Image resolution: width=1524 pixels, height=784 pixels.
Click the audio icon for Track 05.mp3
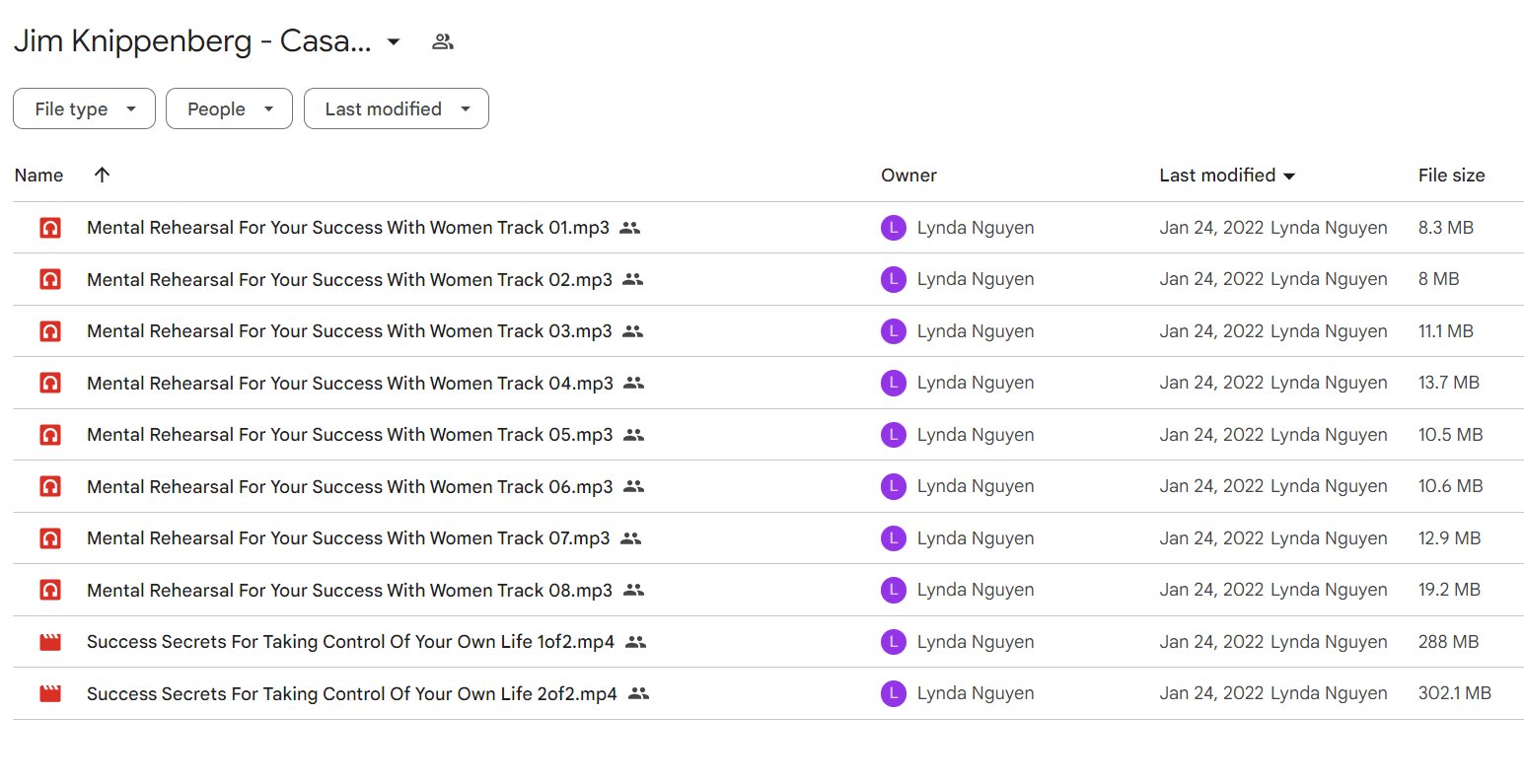50,435
